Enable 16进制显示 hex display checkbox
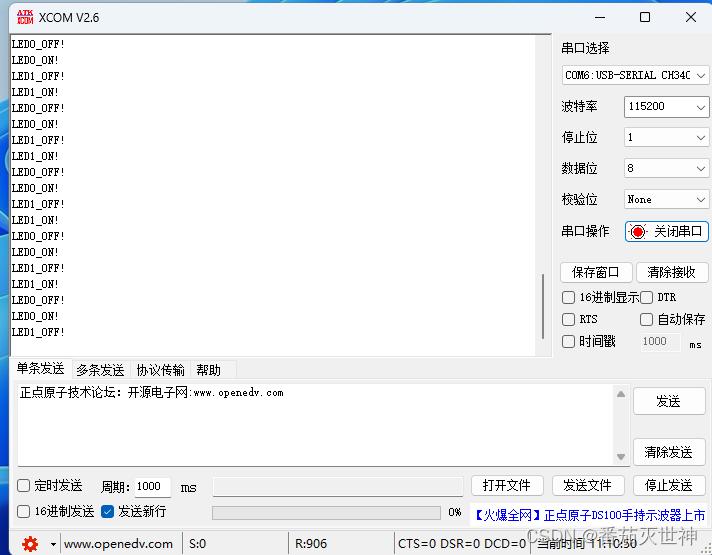The height and width of the screenshot is (555, 712). (x=568, y=297)
